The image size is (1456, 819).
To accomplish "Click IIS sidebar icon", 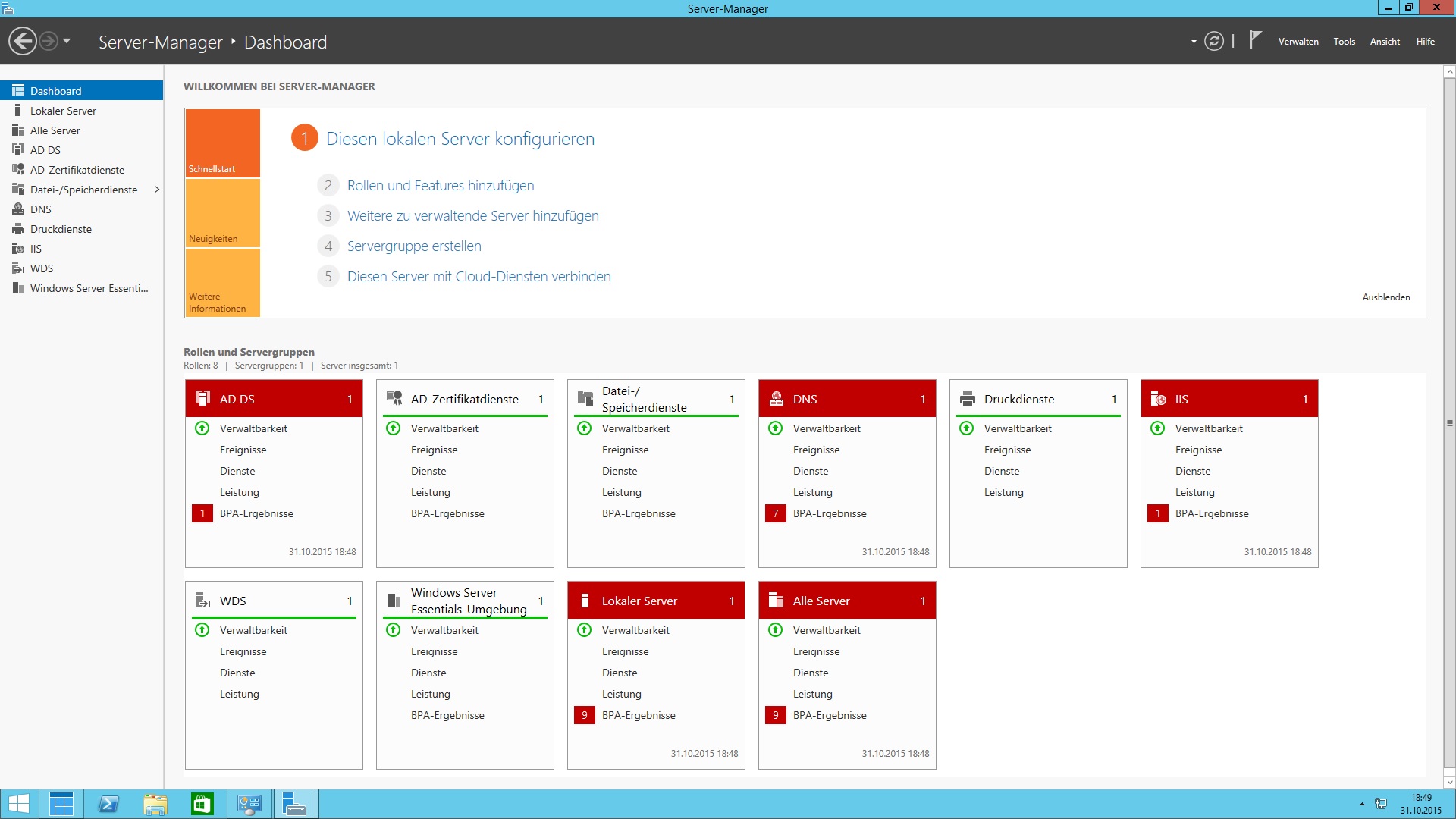I will pyautogui.click(x=18, y=249).
